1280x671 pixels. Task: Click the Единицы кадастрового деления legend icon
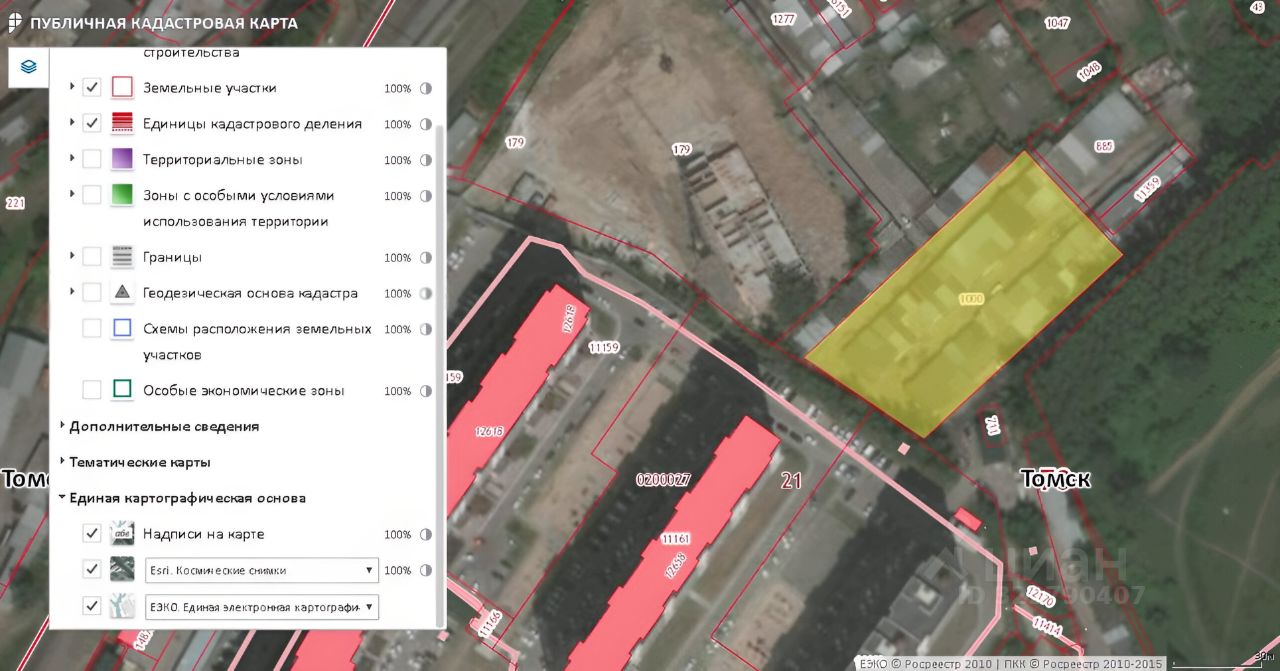coord(122,124)
